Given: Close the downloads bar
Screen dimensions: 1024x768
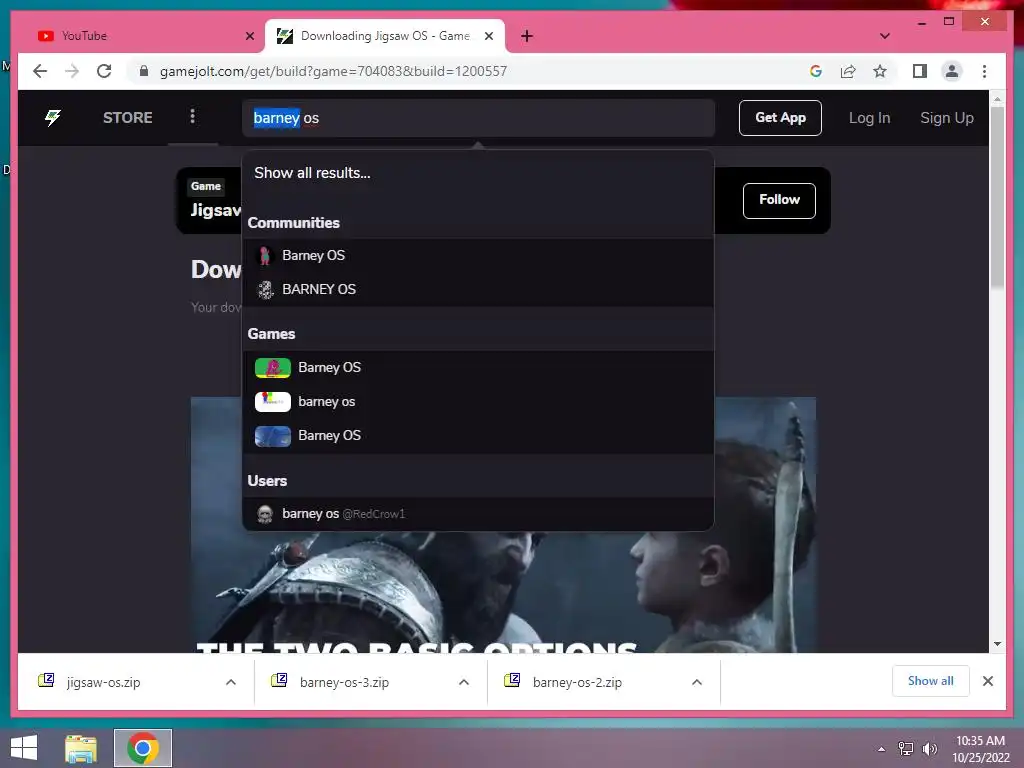Looking at the screenshot, I should coord(987,681).
